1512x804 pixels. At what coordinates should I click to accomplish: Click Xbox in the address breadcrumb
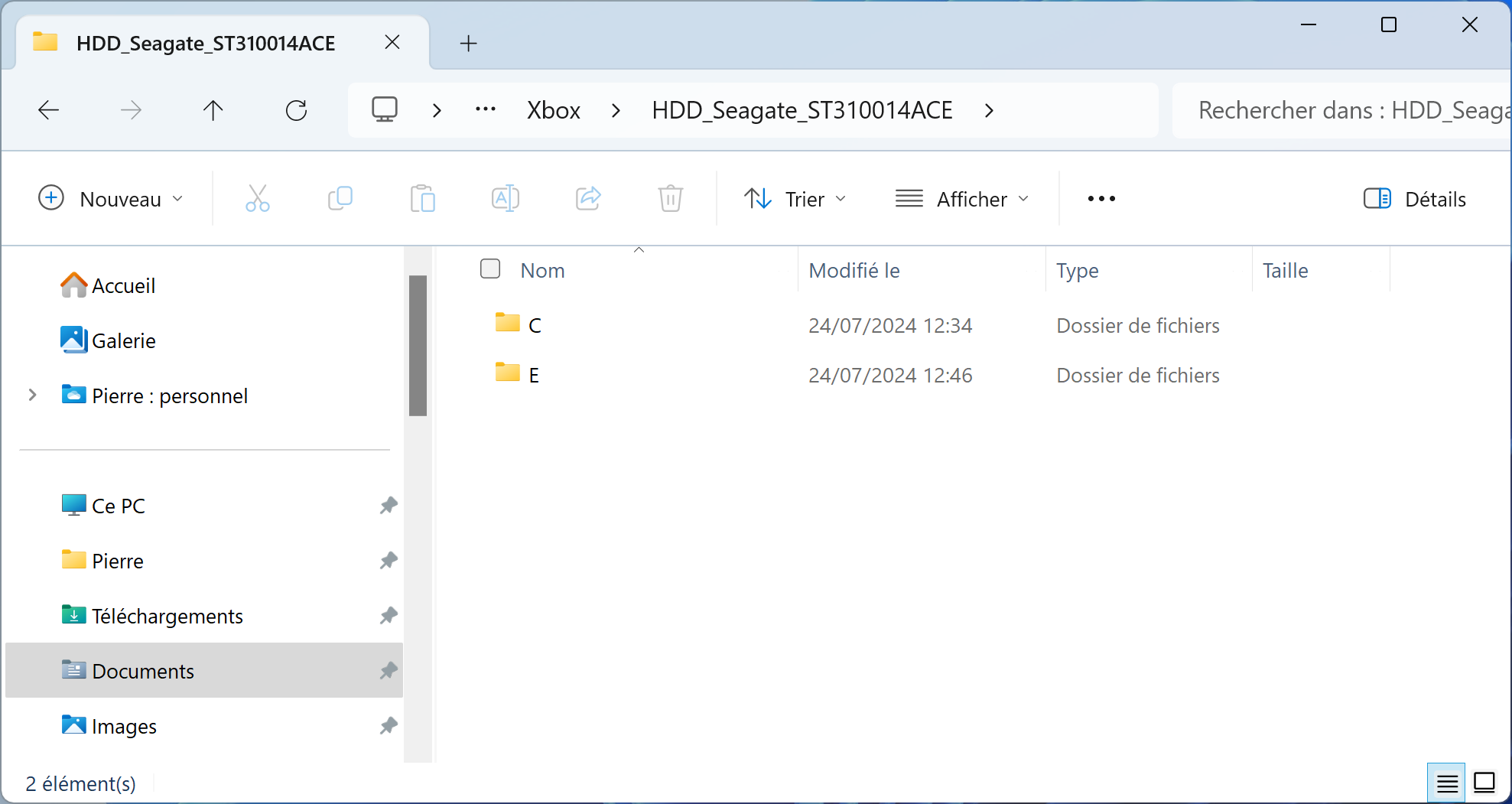pyautogui.click(x=554, y=111)
